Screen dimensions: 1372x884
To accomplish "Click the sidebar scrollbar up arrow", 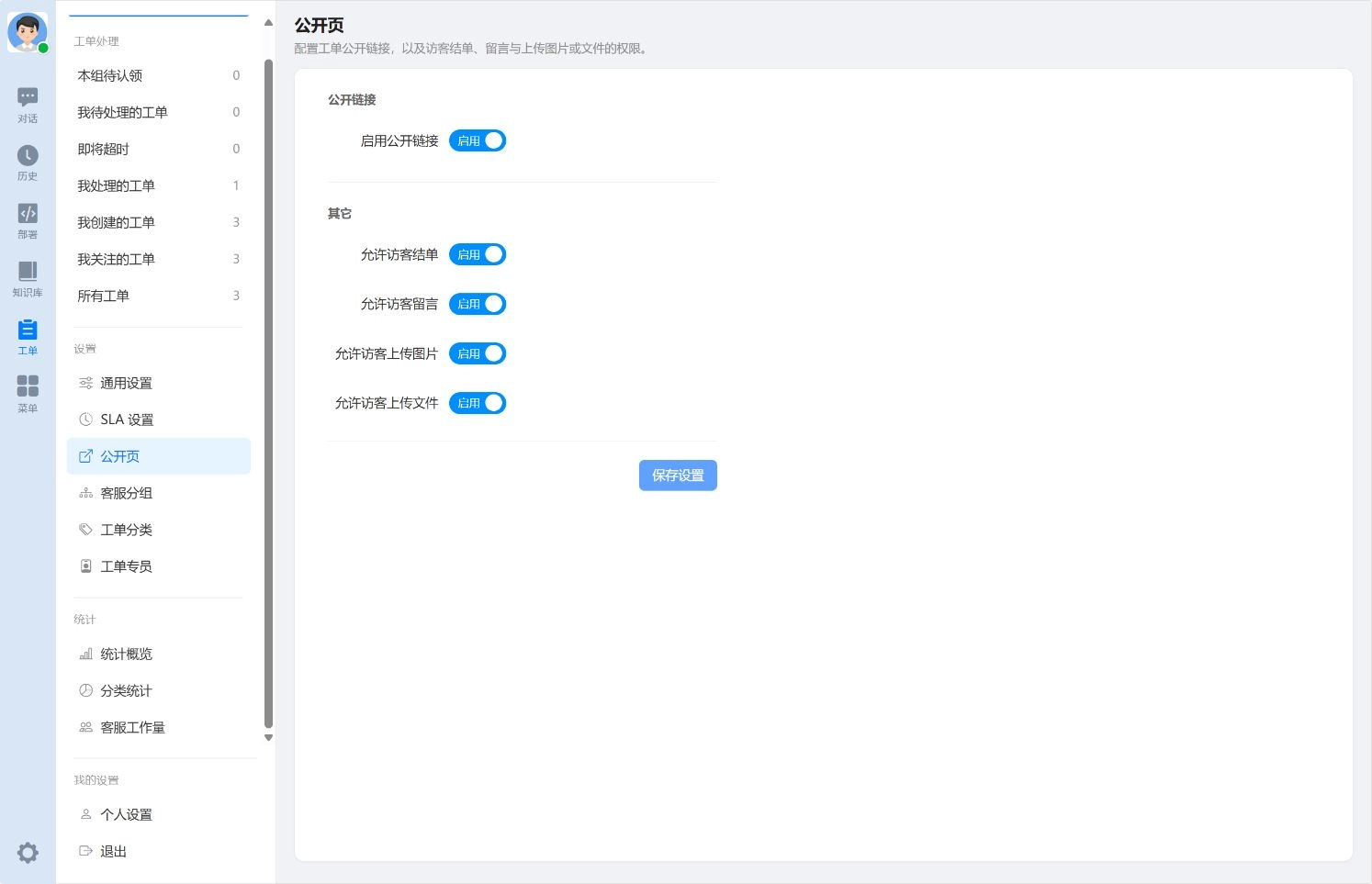I will [x=268, y=23].
